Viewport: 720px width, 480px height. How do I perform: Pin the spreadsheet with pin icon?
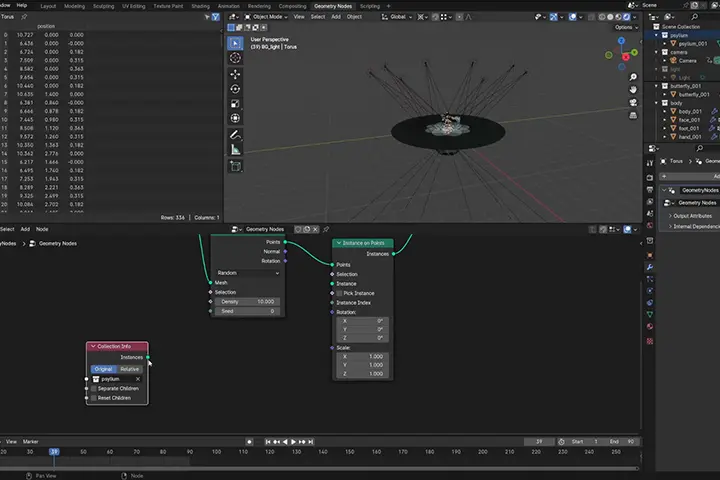pyautogui.click(x=24, y=17)
